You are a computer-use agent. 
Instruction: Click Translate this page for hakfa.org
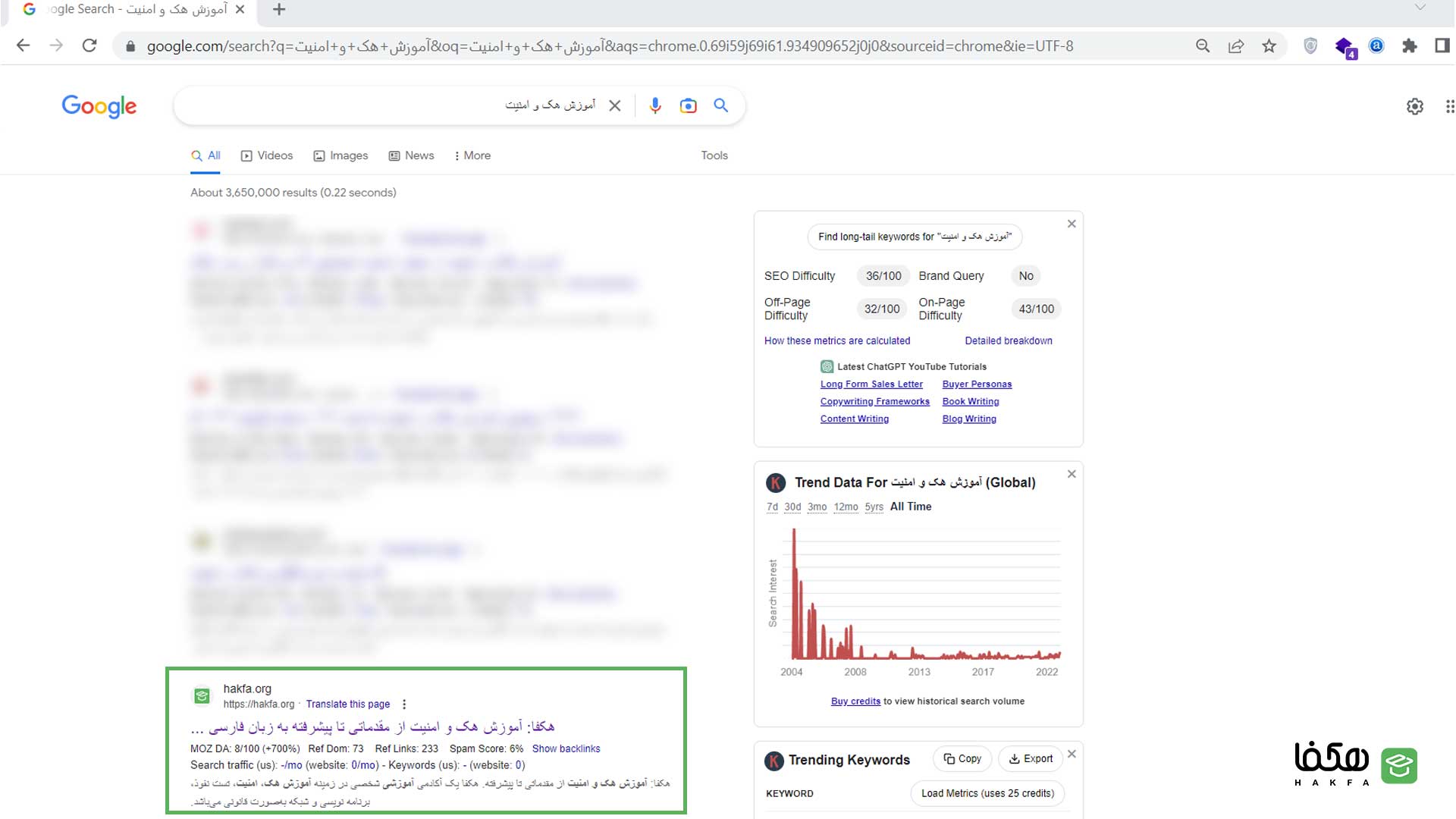(348, 704)
